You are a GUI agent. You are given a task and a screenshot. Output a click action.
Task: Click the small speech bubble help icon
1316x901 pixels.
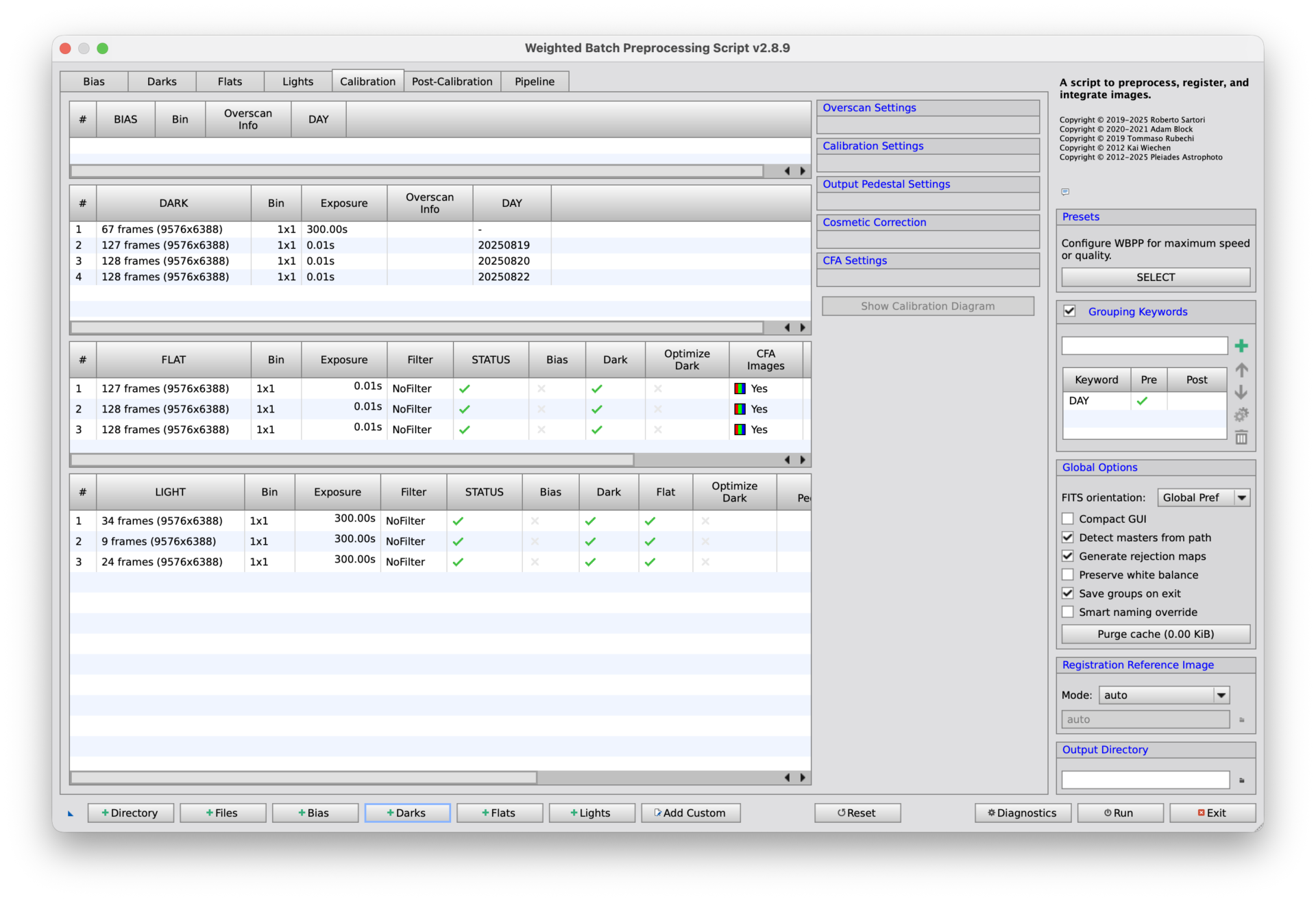tap(1064, 192)
